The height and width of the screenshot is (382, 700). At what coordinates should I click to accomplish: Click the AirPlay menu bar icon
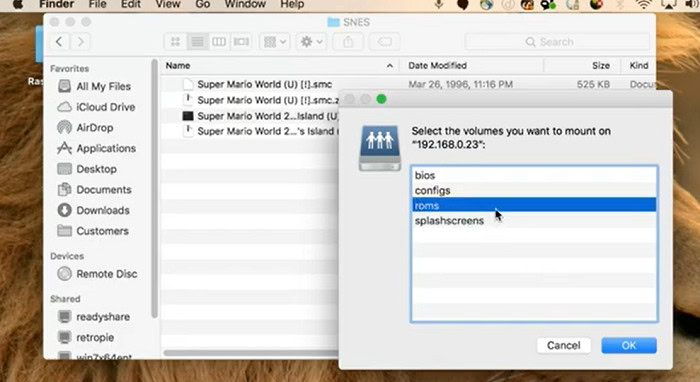coord(668,4)
